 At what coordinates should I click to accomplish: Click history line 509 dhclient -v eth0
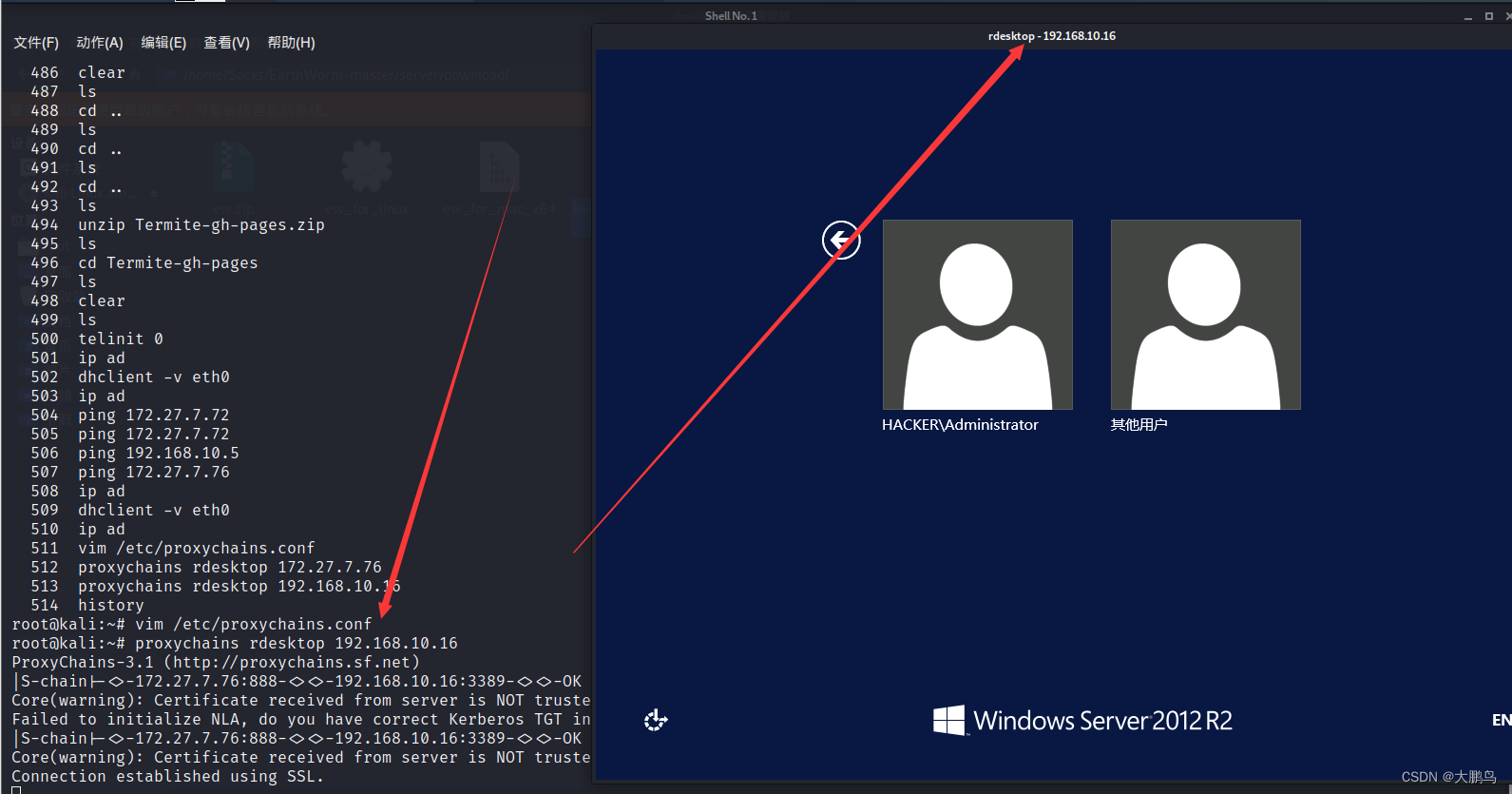(130, 511)
